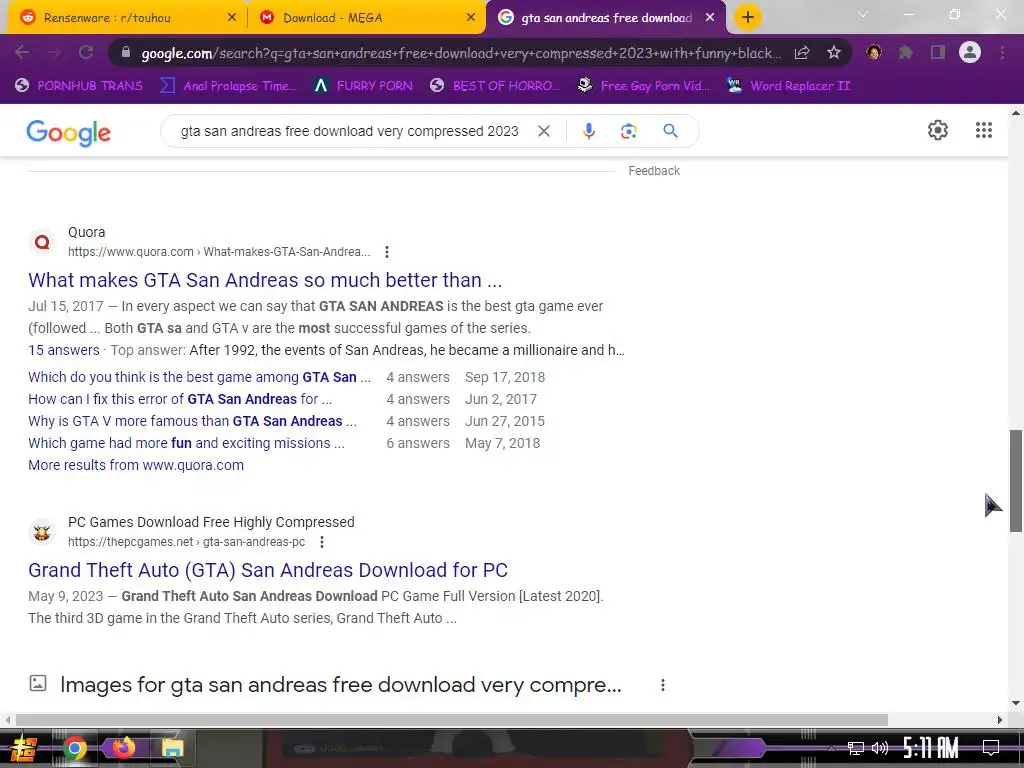Close the Download - MEGA tab

coord(470,18)
